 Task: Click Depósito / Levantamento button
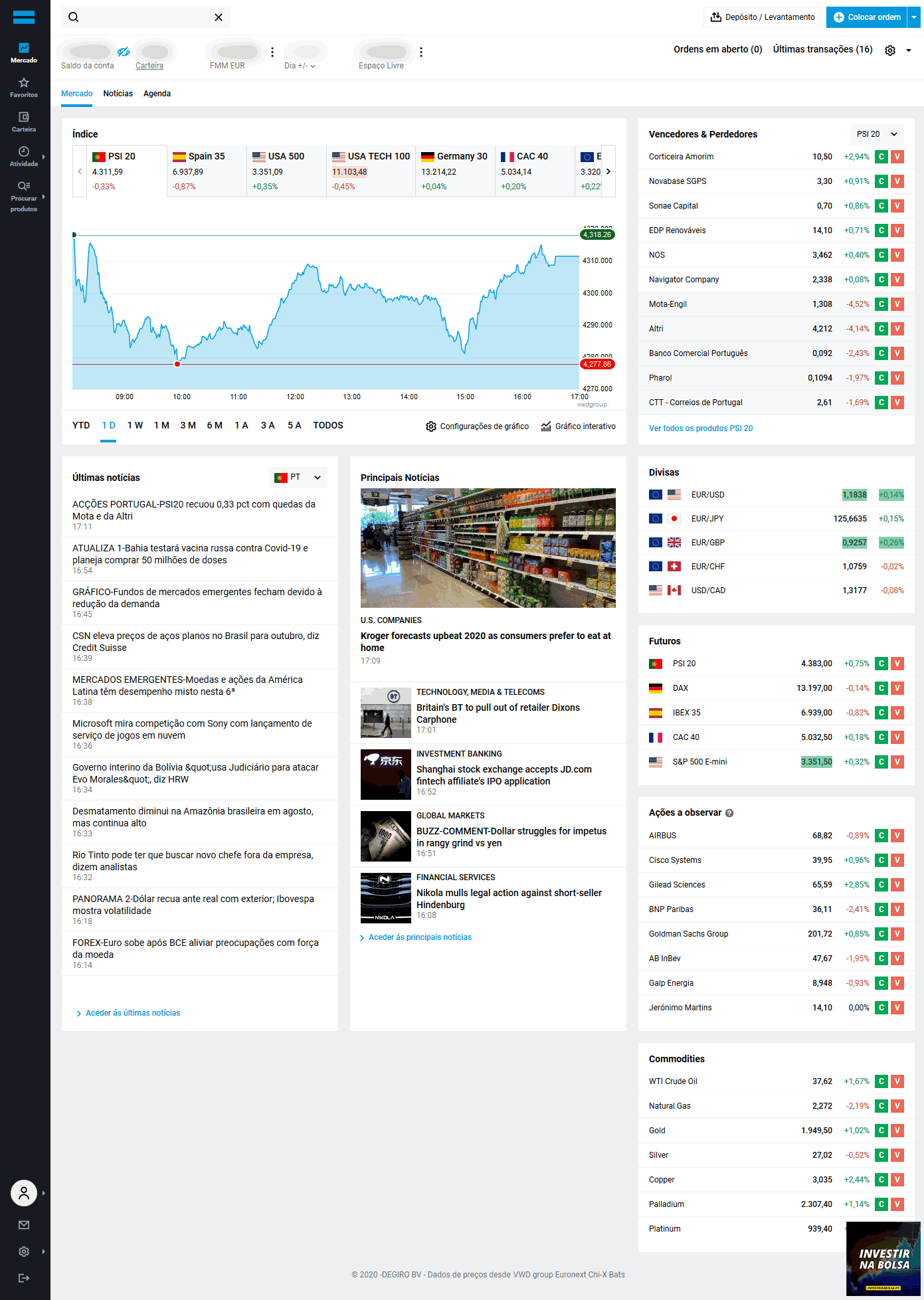762,17
